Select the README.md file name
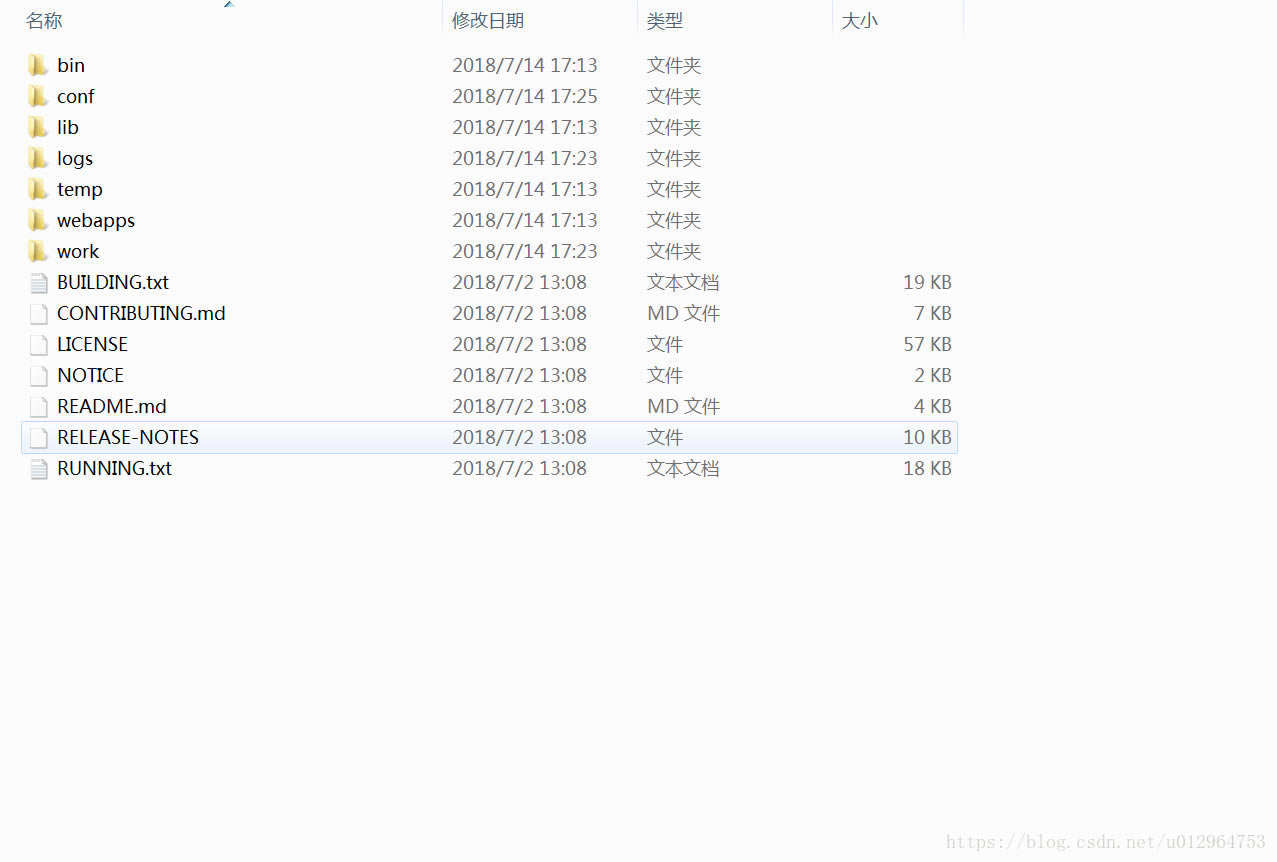 tap(112, 406)
